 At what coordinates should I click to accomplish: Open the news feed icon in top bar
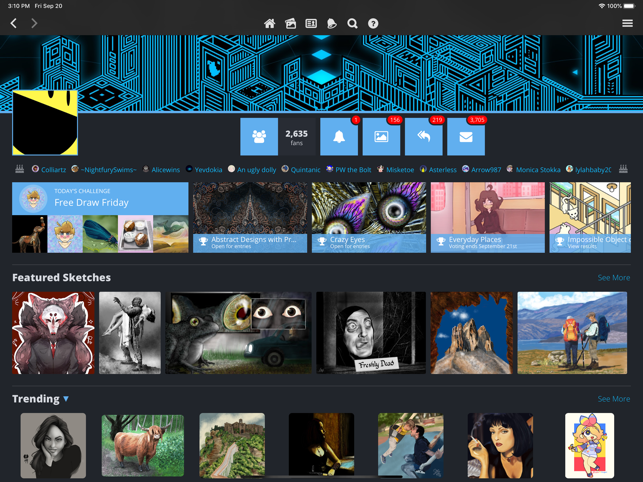[x=311, y=23]
